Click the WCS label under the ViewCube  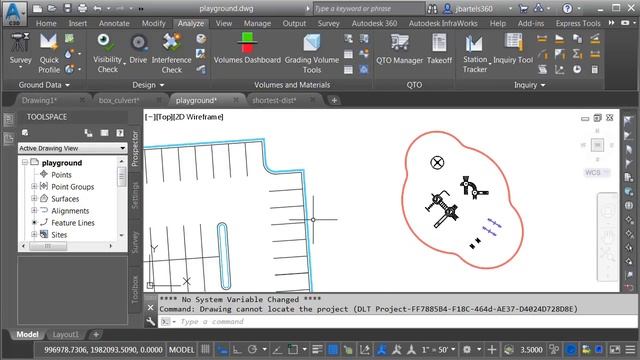(x=593, y=173)
